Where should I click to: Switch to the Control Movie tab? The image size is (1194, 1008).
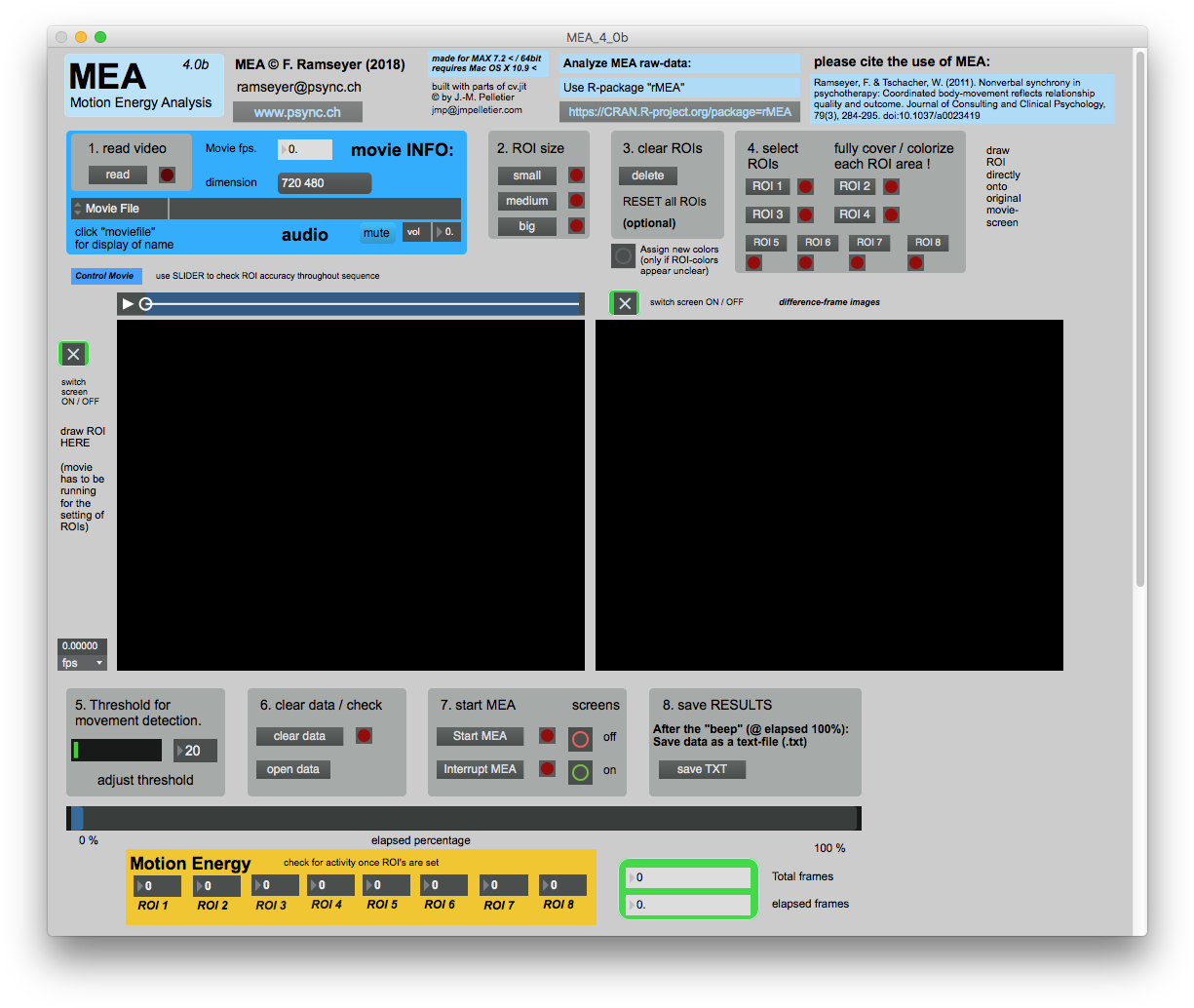(x=105, y=276)
